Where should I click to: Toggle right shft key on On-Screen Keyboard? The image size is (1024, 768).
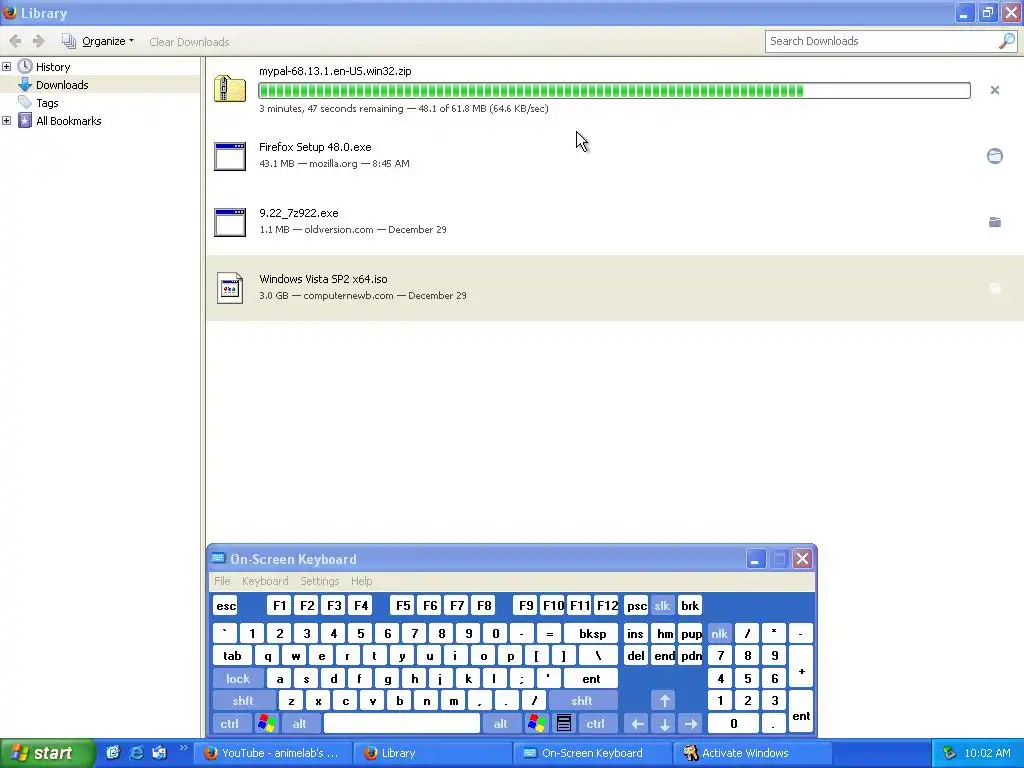[582, 701]
